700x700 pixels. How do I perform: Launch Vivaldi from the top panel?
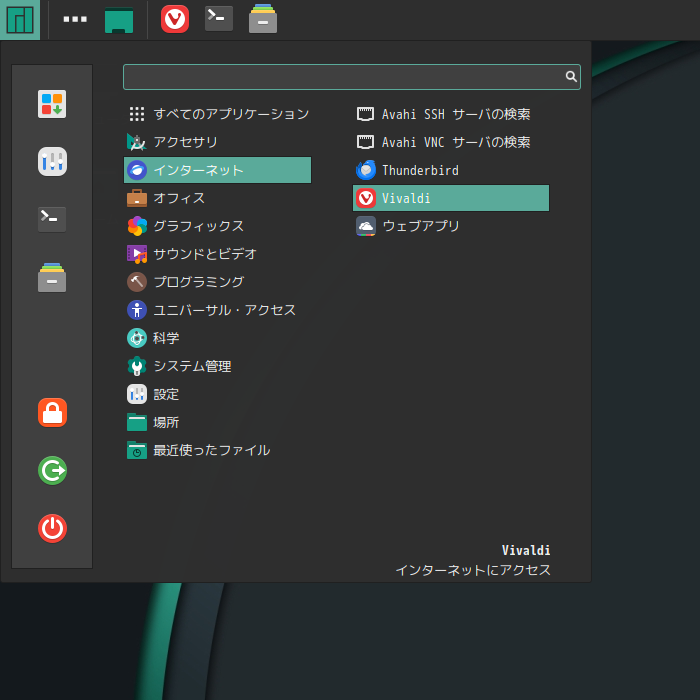click(x=175, y=19)
